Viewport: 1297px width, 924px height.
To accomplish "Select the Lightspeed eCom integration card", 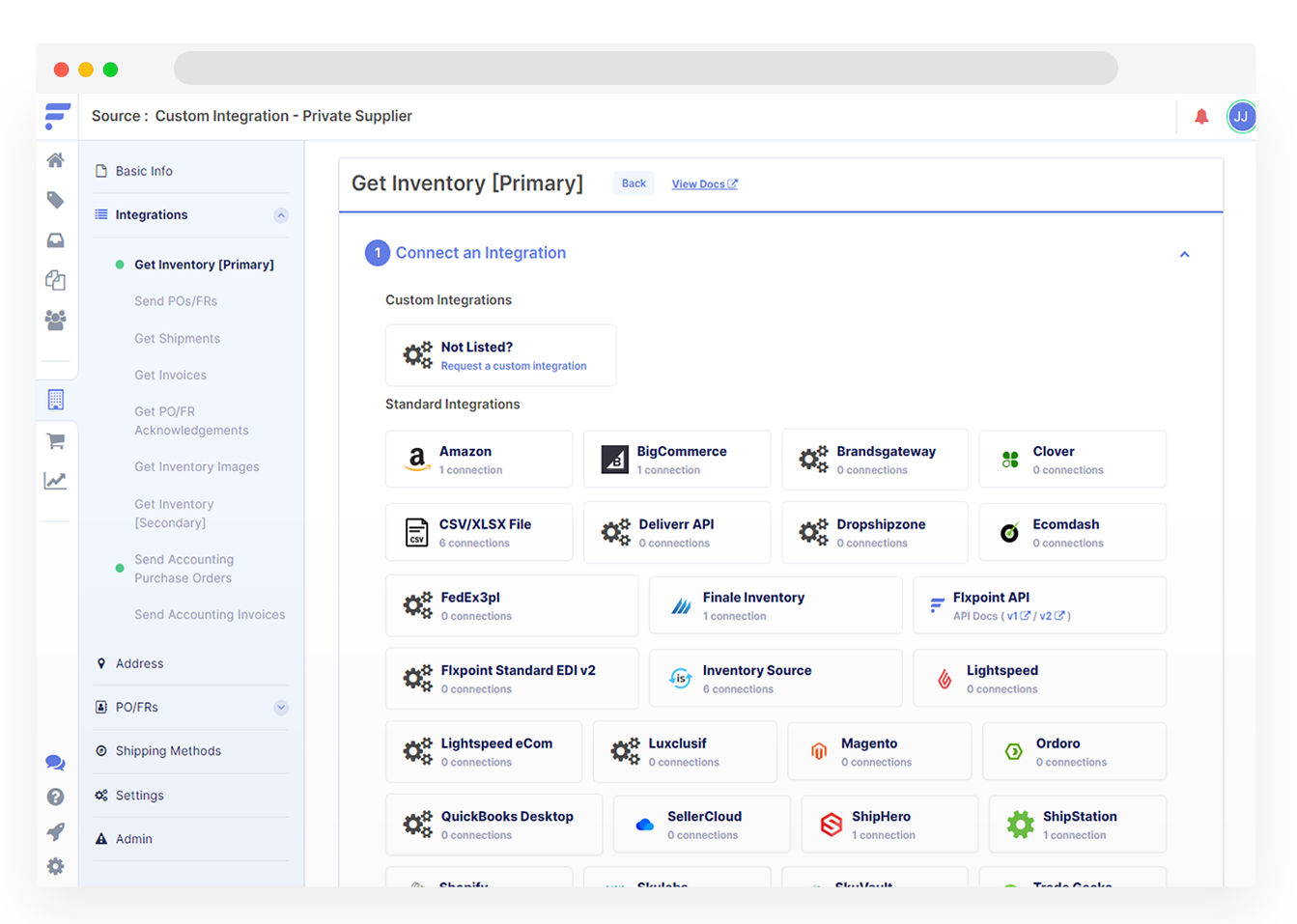I will pos(484,751).
